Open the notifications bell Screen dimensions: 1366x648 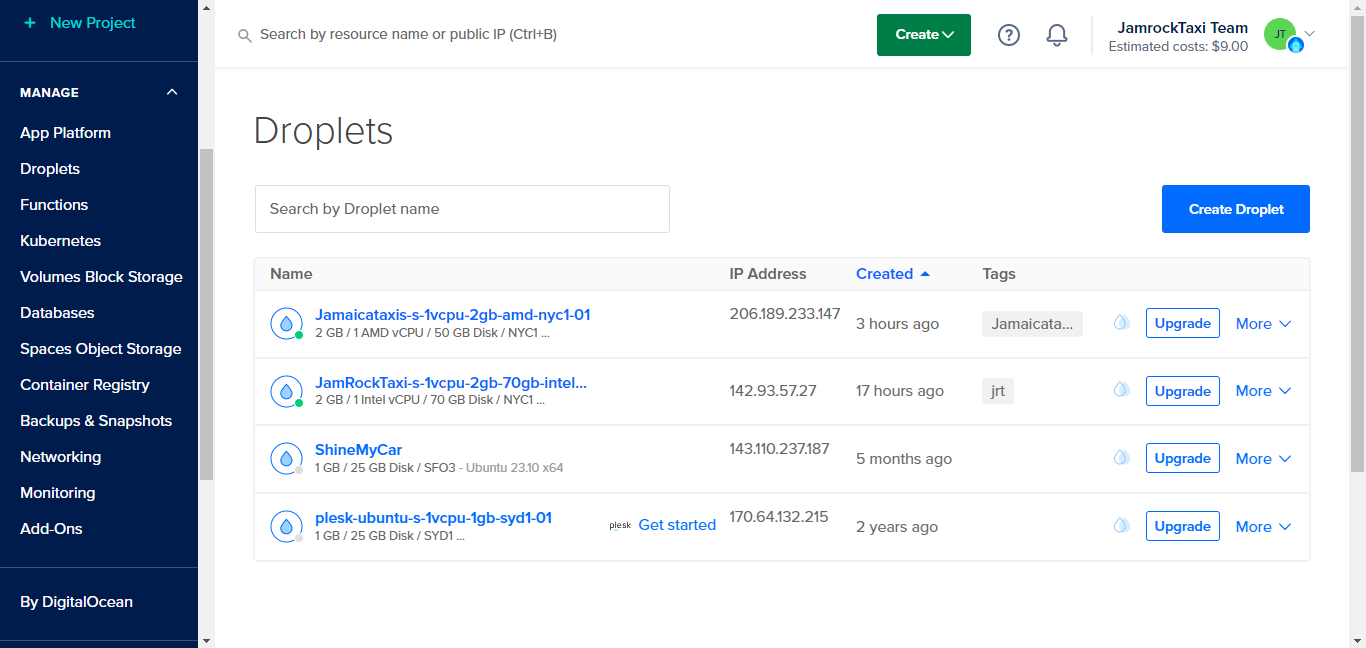point(1057,35)
